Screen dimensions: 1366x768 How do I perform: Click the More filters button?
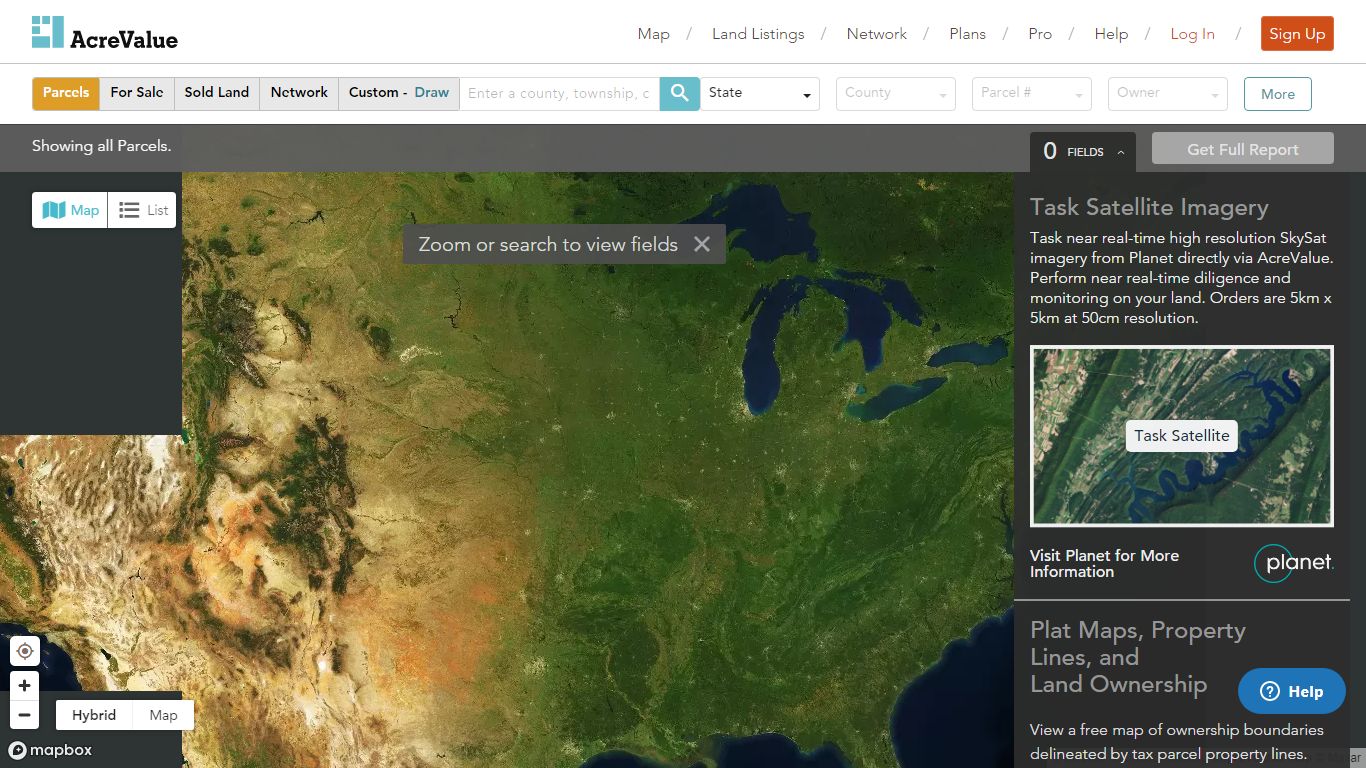[x=1278, y=94]
